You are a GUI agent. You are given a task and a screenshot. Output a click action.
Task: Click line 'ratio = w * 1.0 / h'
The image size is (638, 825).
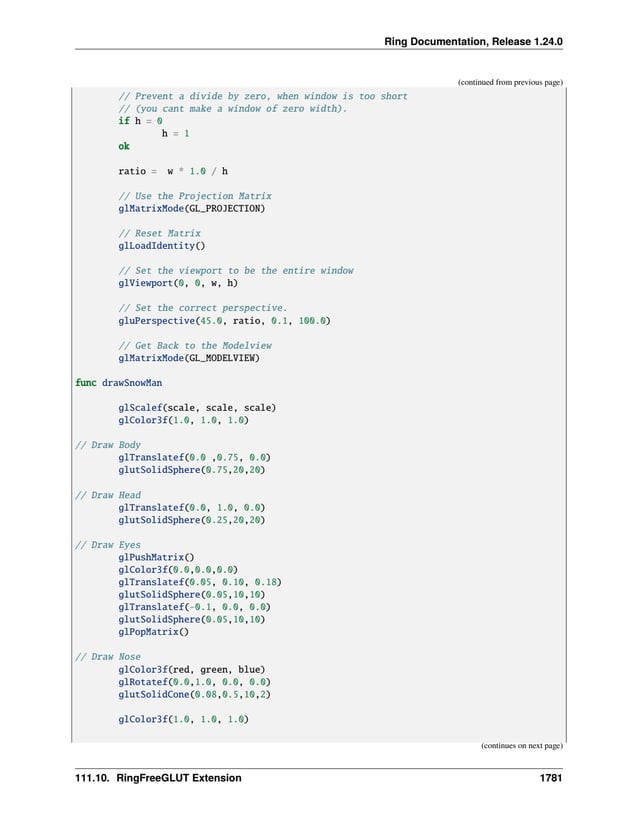[x=173, y=171]
